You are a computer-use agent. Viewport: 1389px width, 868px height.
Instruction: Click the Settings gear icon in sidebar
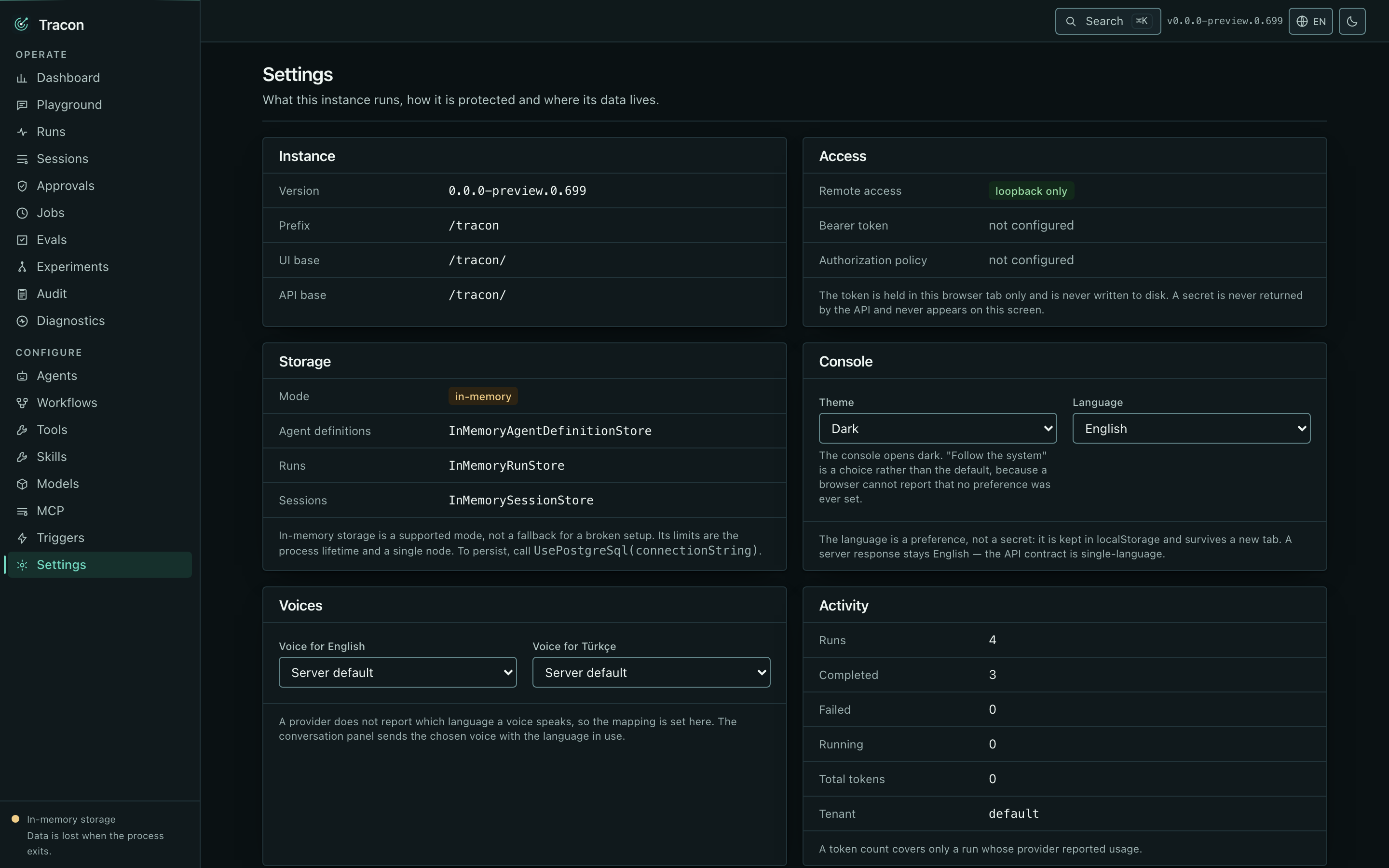[x=22, y=565]
